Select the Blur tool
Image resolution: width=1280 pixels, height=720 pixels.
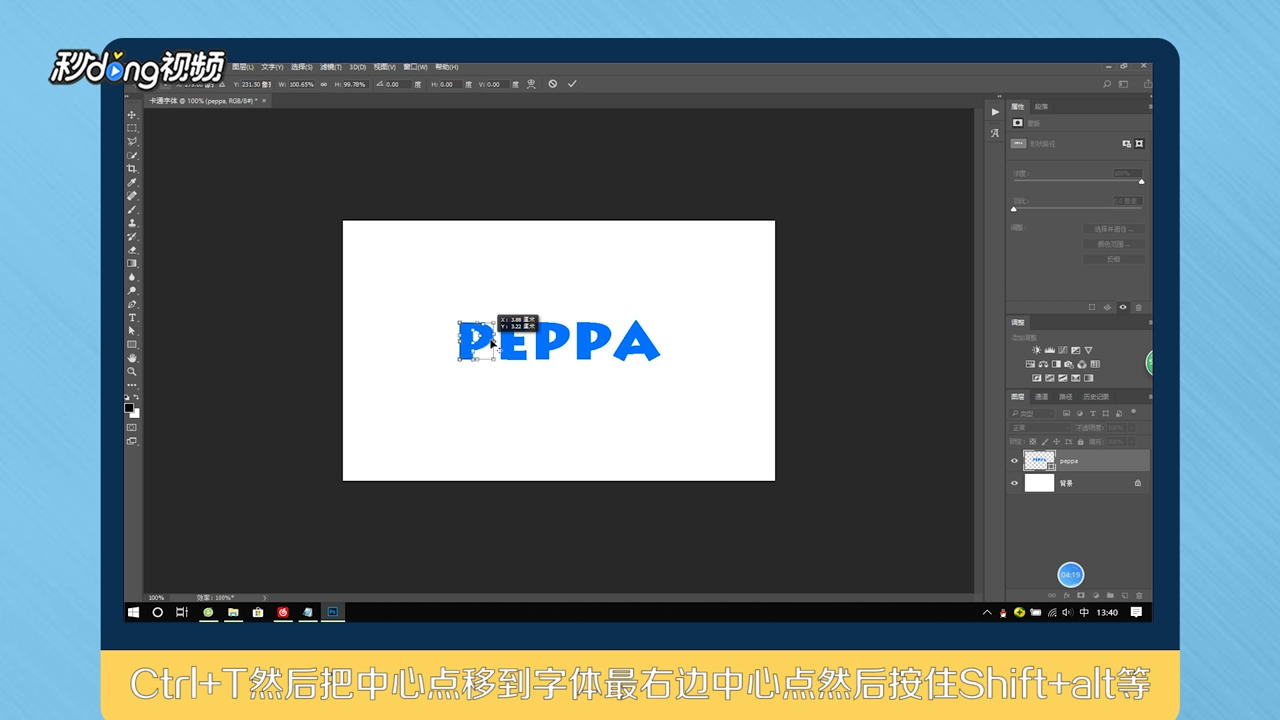pos(132,277)
